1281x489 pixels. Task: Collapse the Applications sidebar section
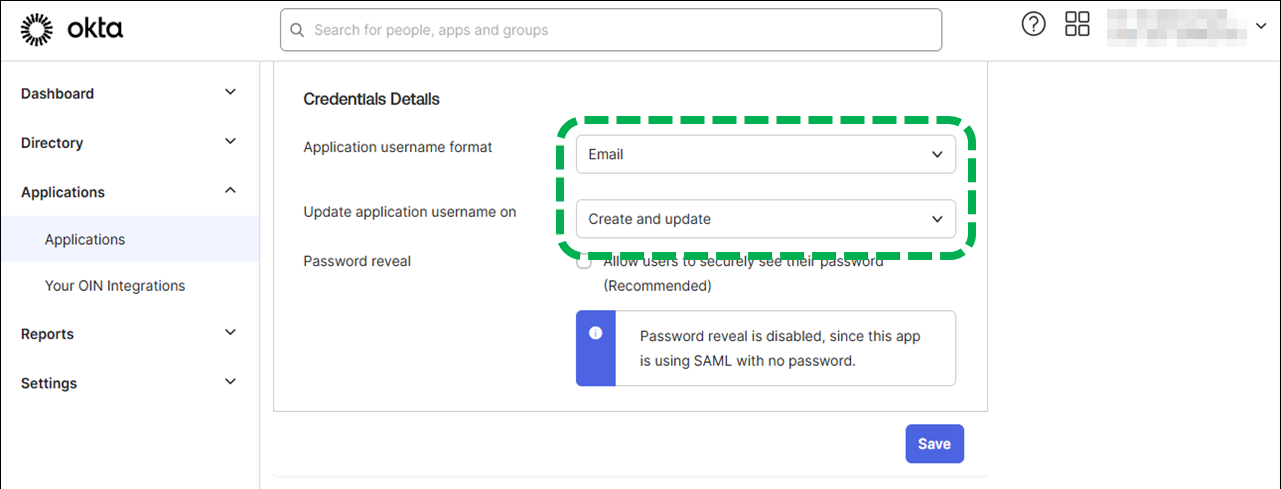(x=230, y=191)
